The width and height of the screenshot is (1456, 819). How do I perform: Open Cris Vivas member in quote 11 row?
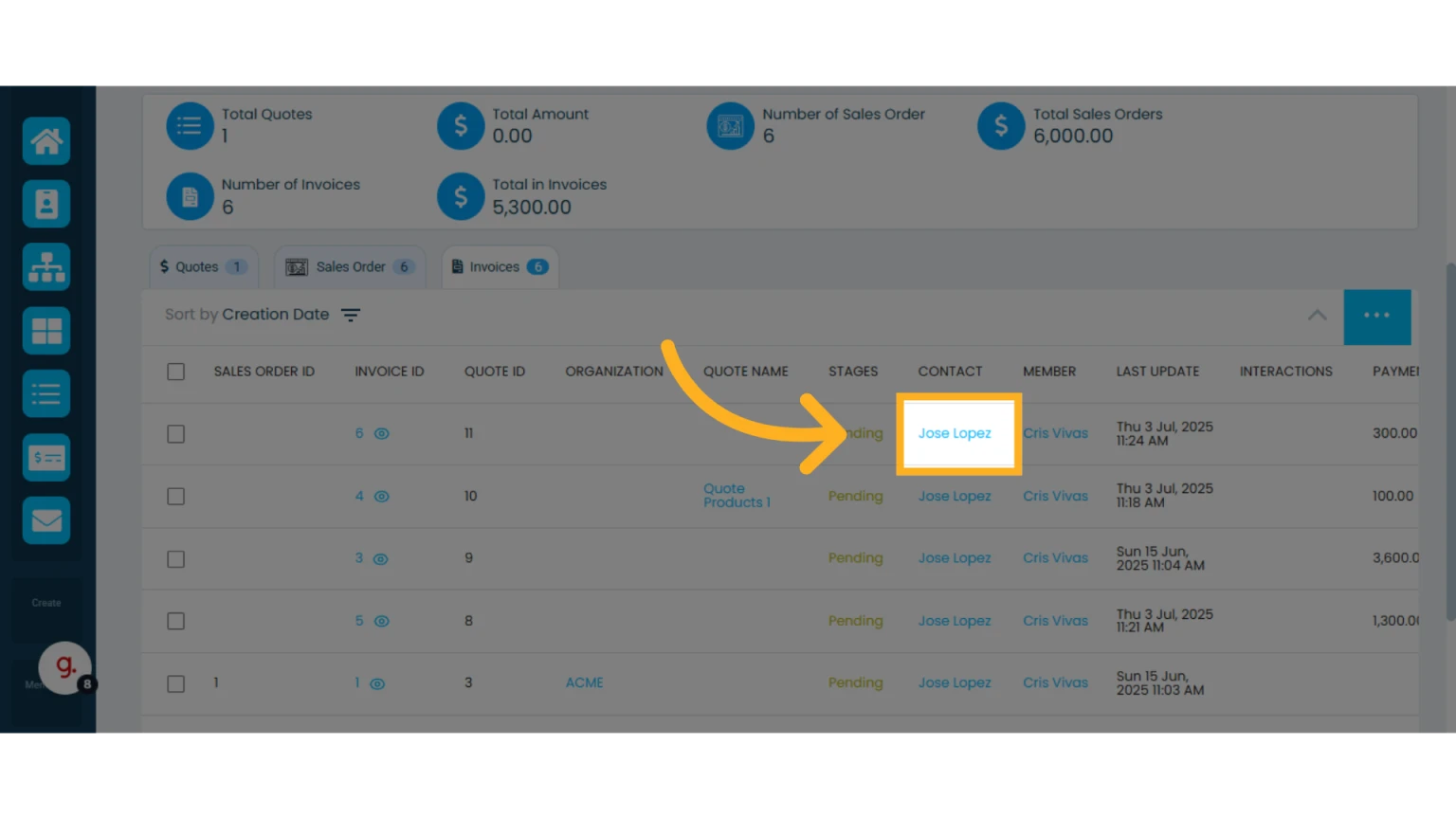1055,433
